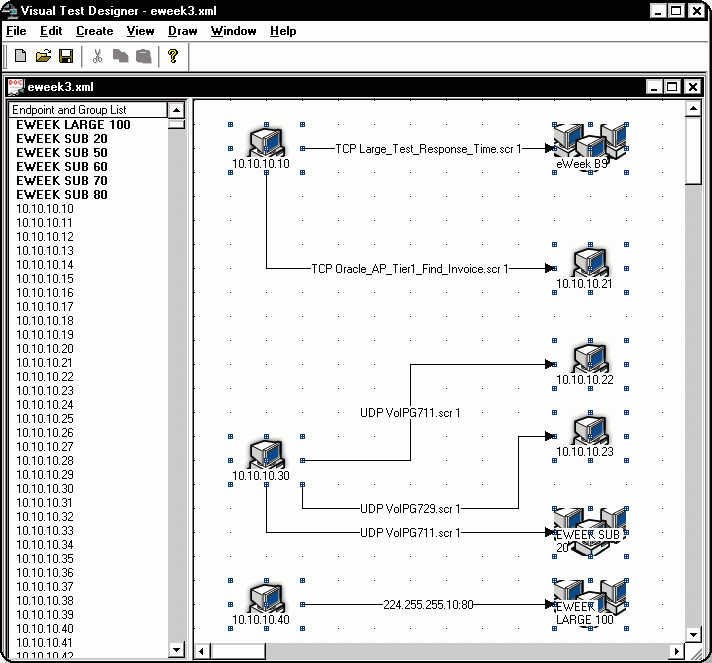Select 10.10.10.25 in the endpoint list
712x663 pixels.
(x=45, y=419)
